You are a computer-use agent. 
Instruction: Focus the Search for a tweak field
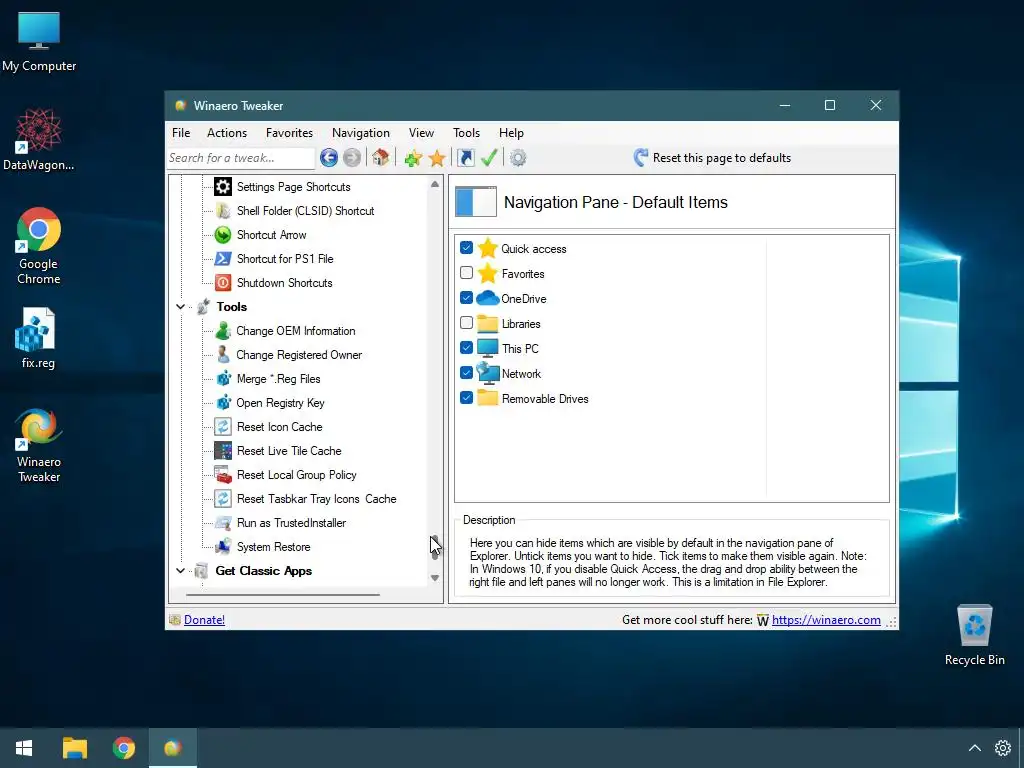tap(241, 158)
